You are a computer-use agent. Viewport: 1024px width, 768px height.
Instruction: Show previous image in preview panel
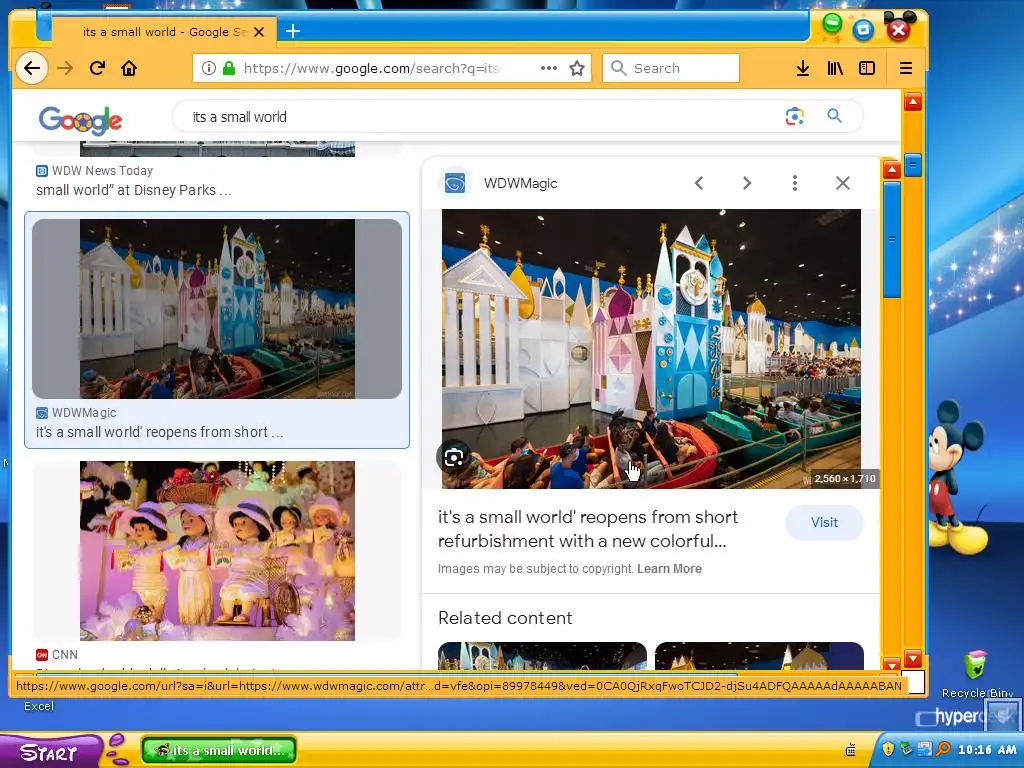click(x=699, y=183)
